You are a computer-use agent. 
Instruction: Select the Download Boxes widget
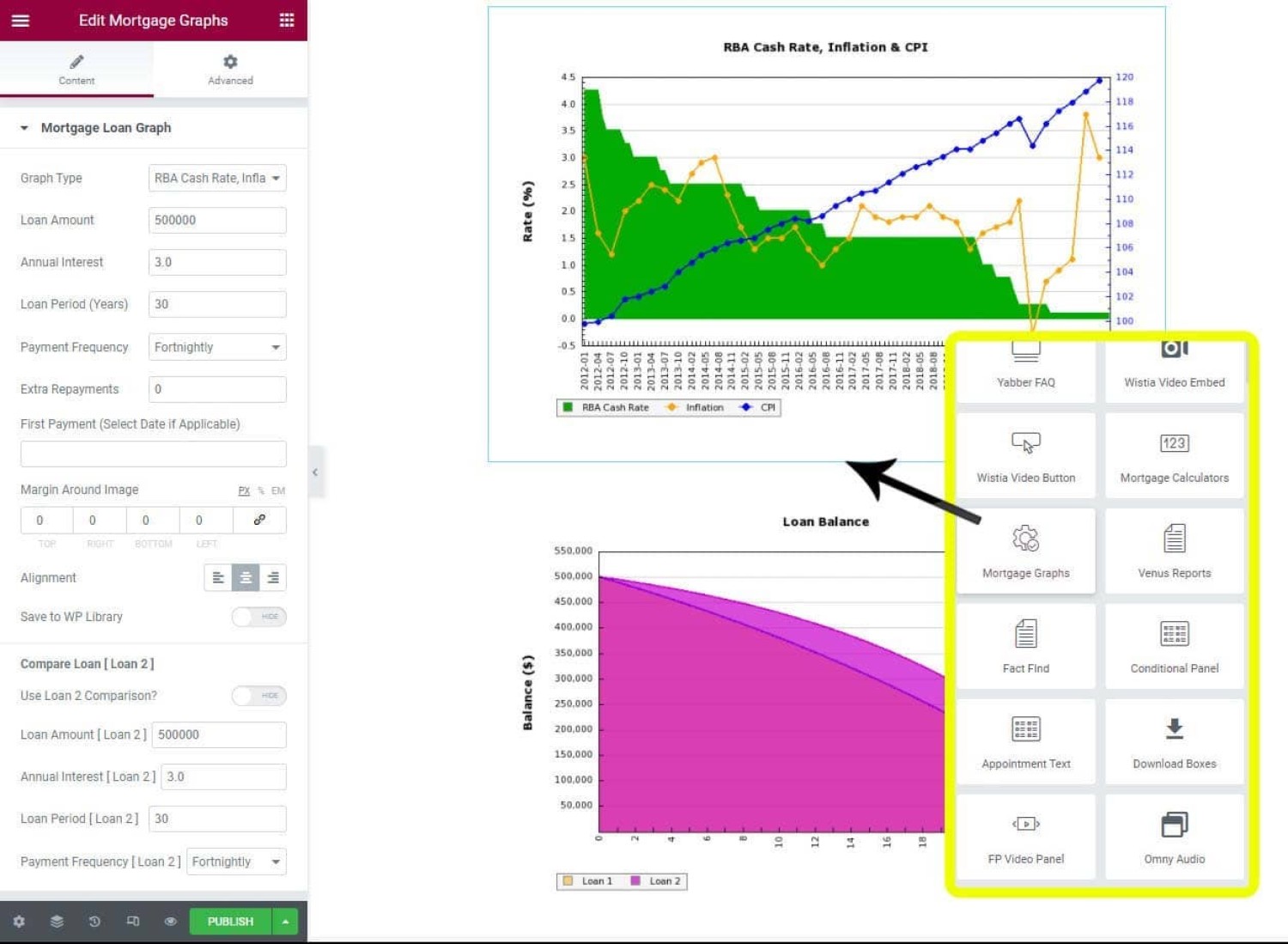[x=1174, y=741]
